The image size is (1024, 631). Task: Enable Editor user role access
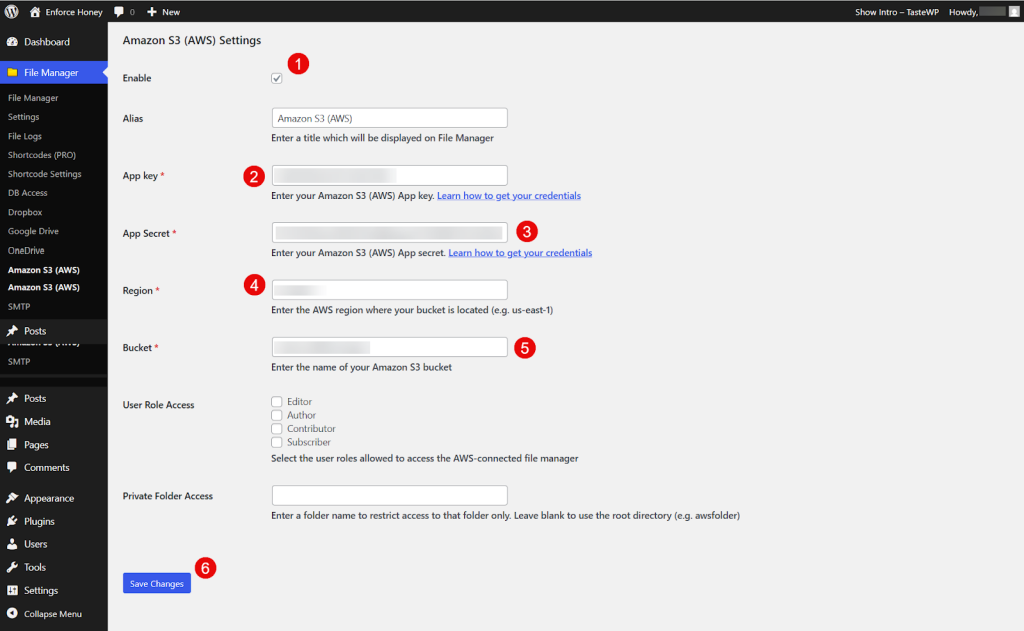tap(276, 401)
